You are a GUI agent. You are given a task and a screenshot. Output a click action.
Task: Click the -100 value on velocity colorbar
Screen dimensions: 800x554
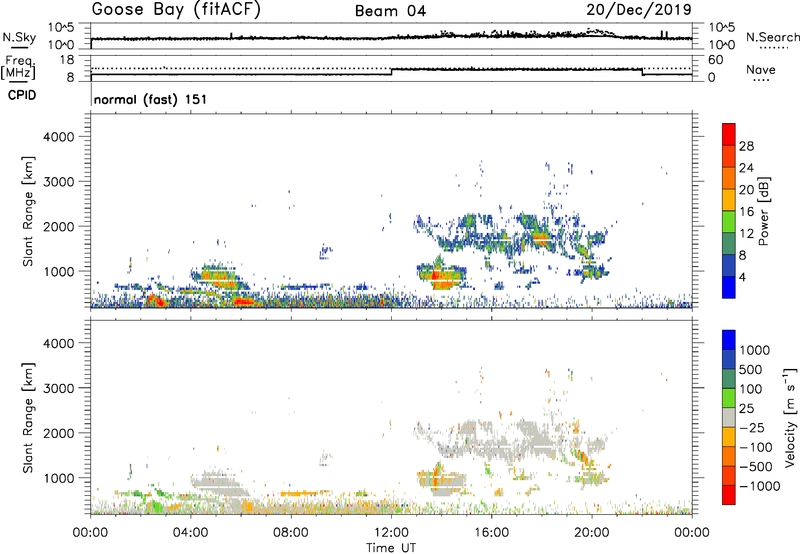point(756,447)
